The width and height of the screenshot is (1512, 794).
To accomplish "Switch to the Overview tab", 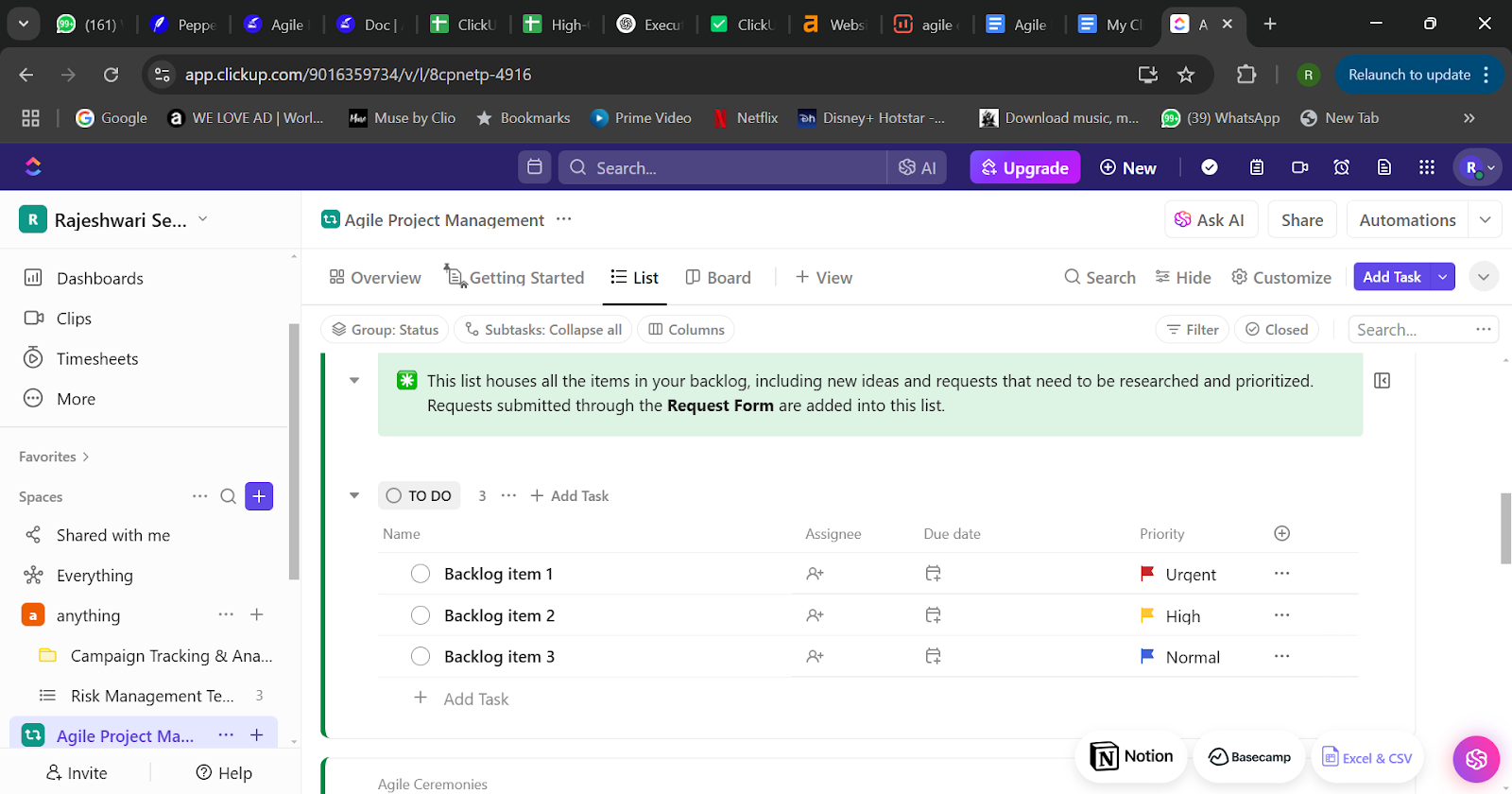I will 375,277.
